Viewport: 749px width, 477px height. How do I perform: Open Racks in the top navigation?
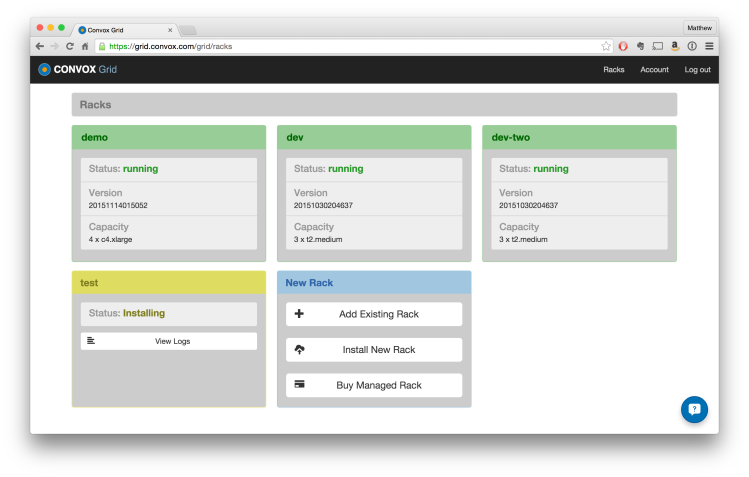click(x=613, y=70)
